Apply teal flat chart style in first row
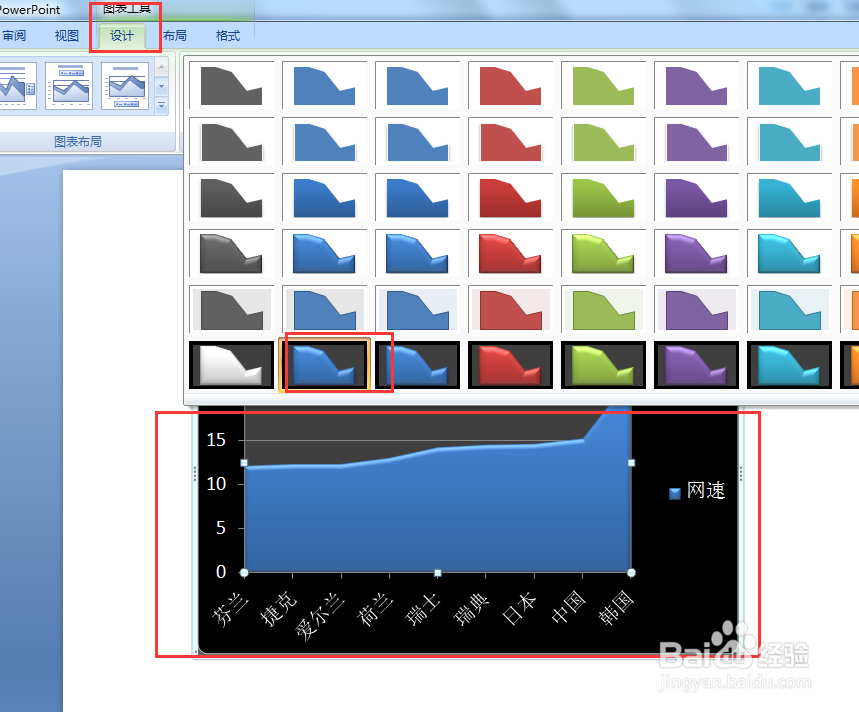This screenshot has height=712, width=859. (789, 85)
